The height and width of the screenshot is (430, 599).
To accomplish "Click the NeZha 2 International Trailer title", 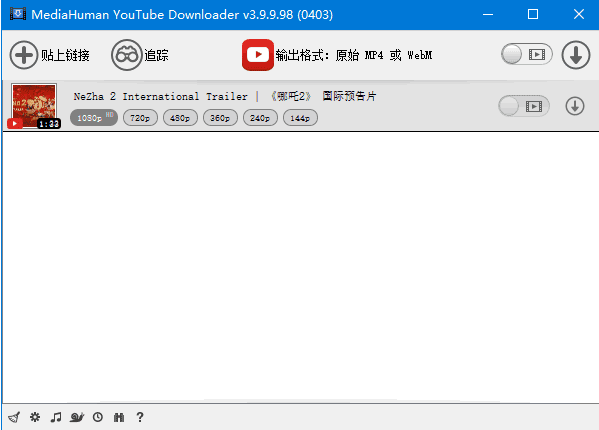I will click(225, 96).
